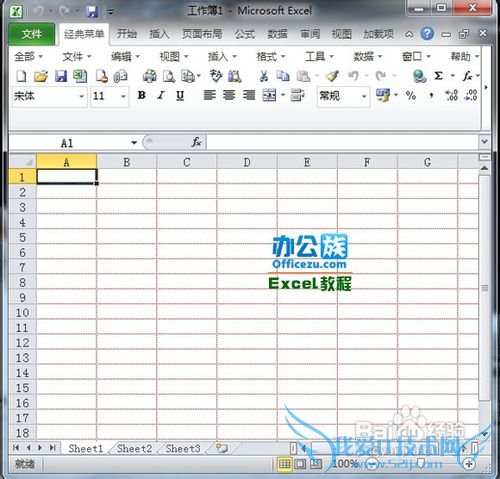The width and height of the screenshot is (500, 479).
Task: Click the Save icon in Quick Access Toolbar
Action: tap(92, 12)
